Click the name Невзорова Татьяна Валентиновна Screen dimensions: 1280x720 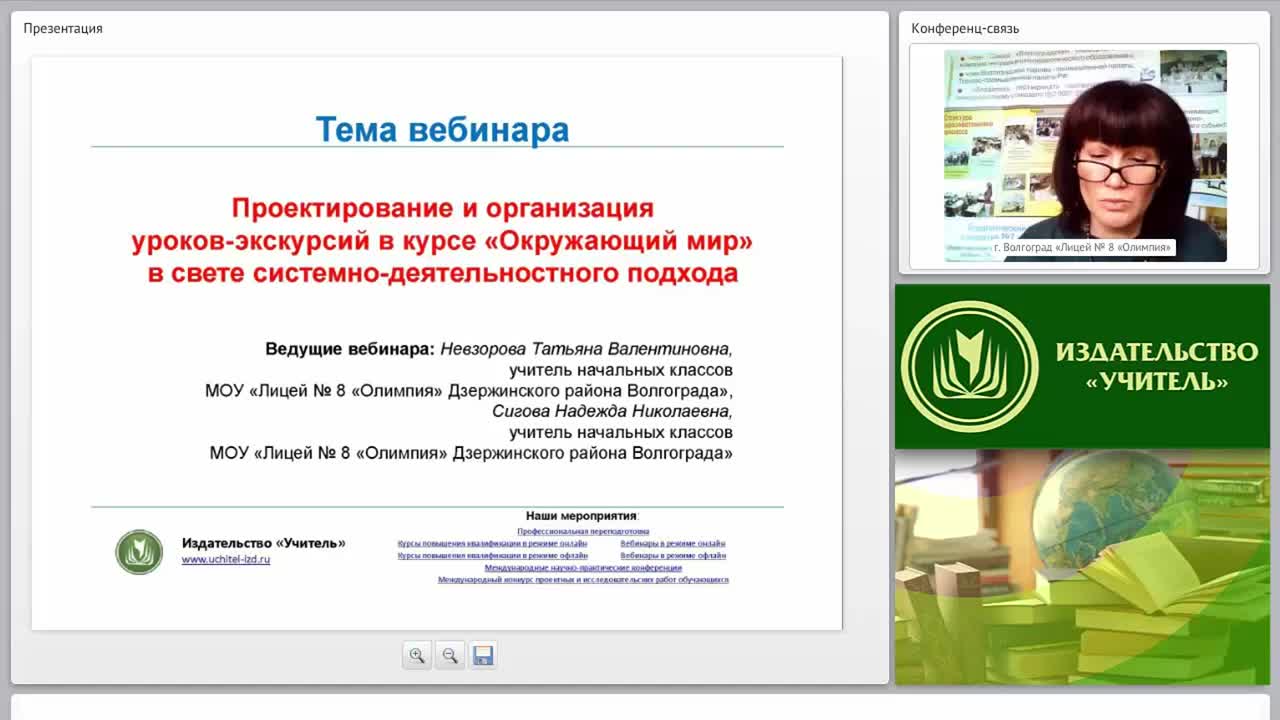[x=586, y=349]
